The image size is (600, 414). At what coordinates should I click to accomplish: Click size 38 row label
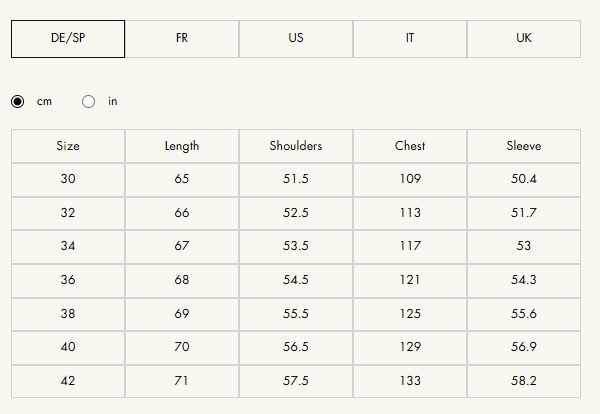[x=68, y=314]
